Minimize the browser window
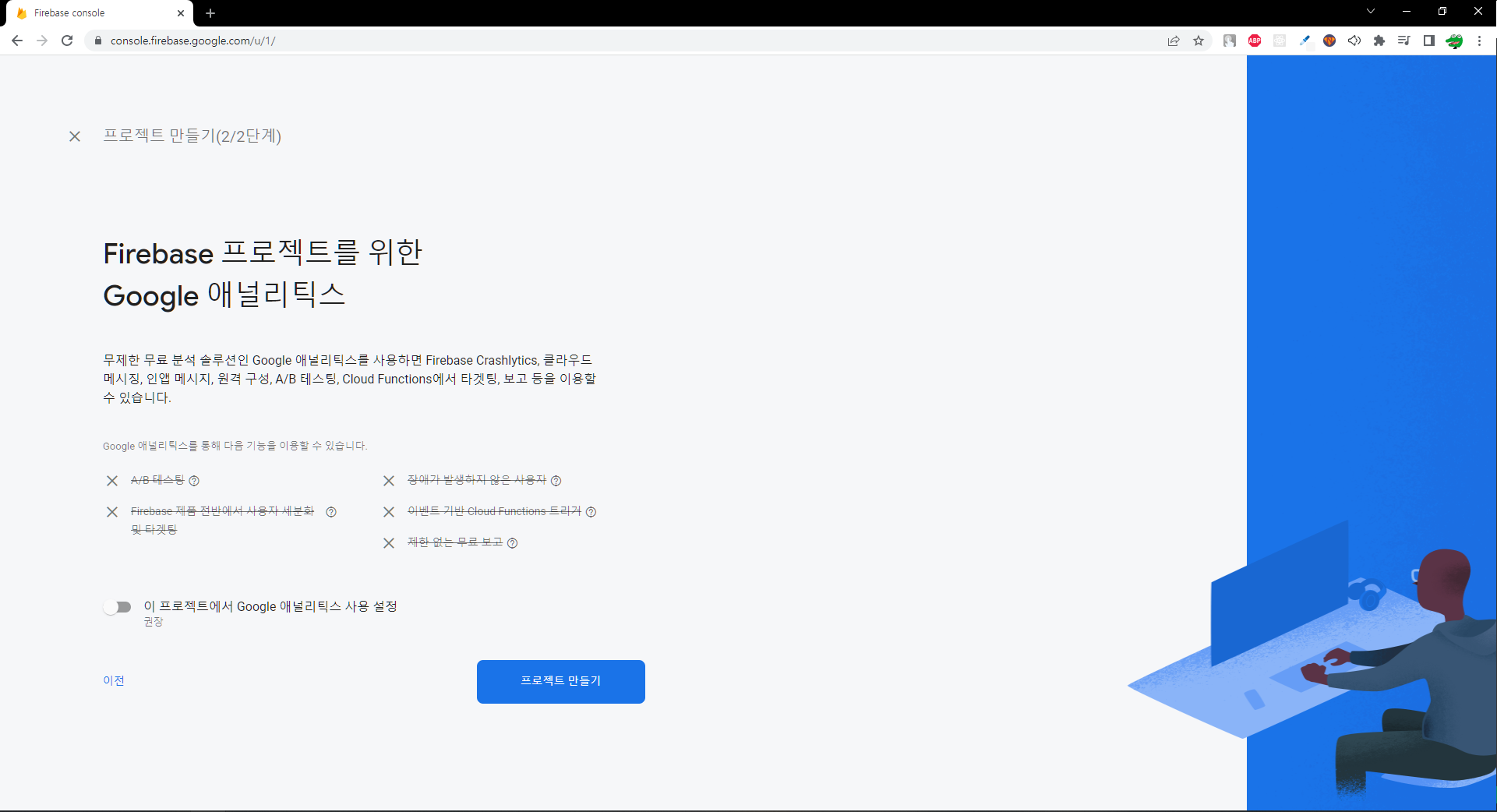1497x812 pixels. pyautogui.click(x=1407, y=12)
